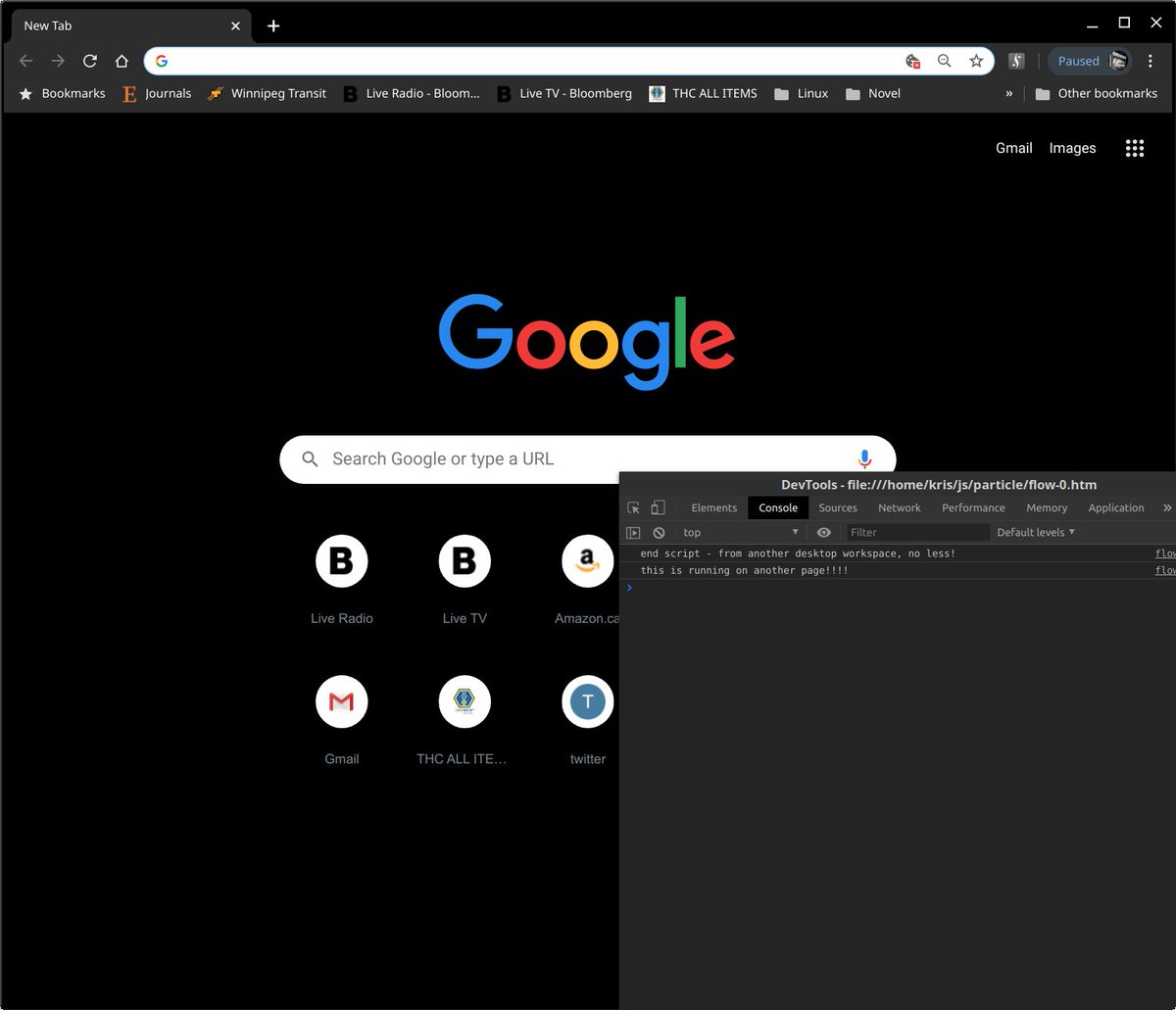Image resolution: width=1176 pixels, height=1010 pixels.
Task: Go to the home page
Action: click(122, 61)
